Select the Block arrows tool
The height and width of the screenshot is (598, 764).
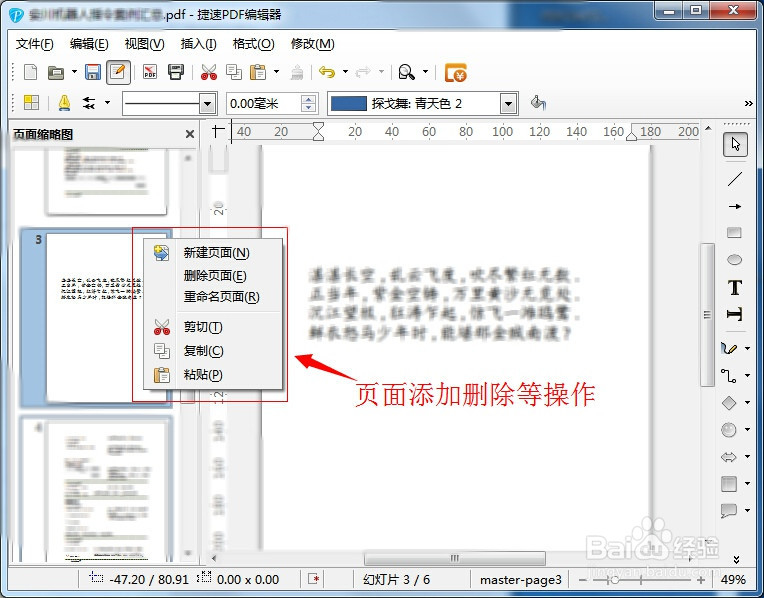(728, 457)
